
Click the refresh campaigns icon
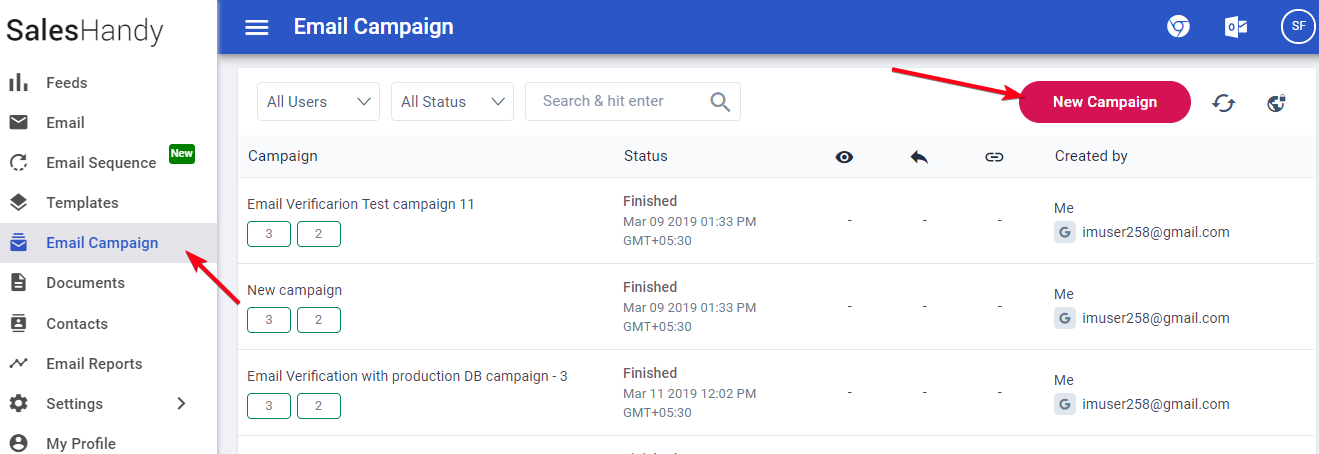[x=1224, y=102]
